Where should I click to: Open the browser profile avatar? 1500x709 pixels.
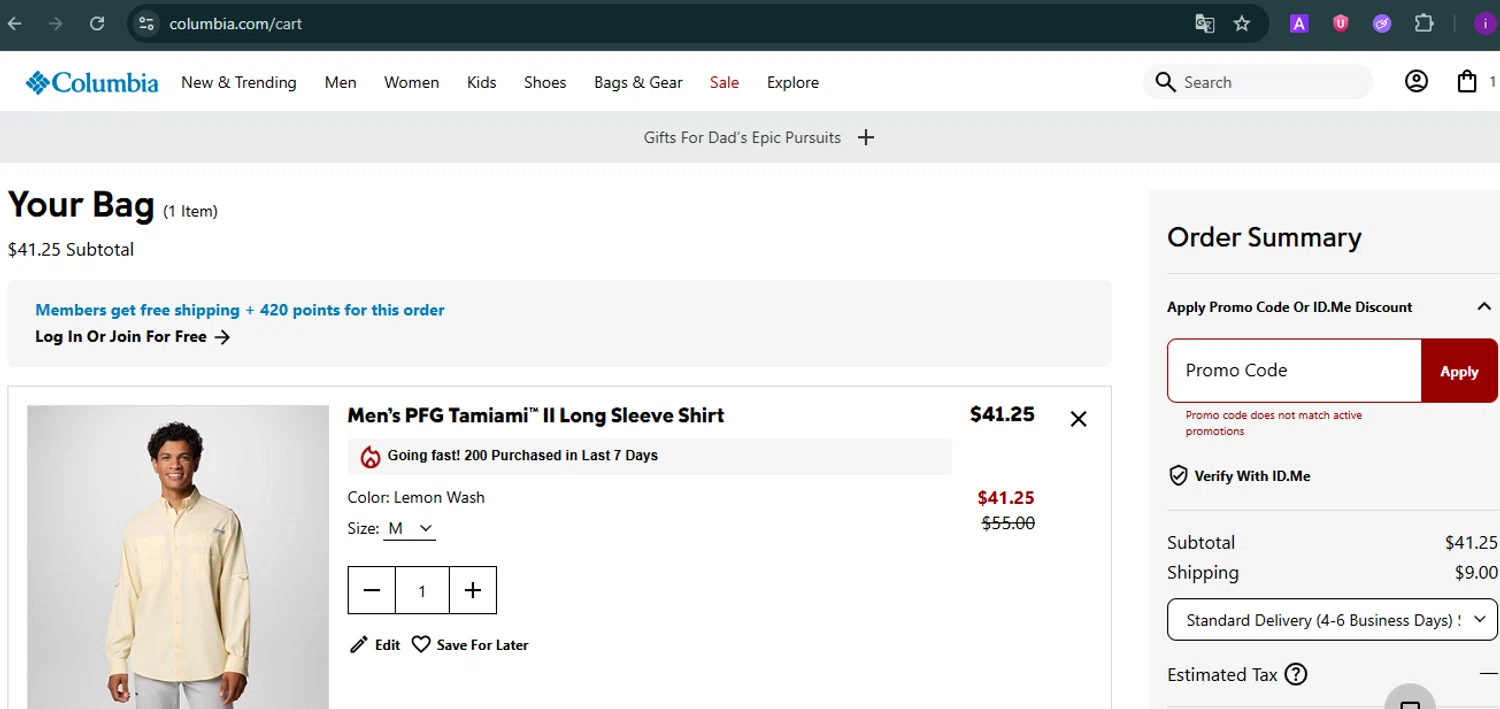coord(1486,24)
